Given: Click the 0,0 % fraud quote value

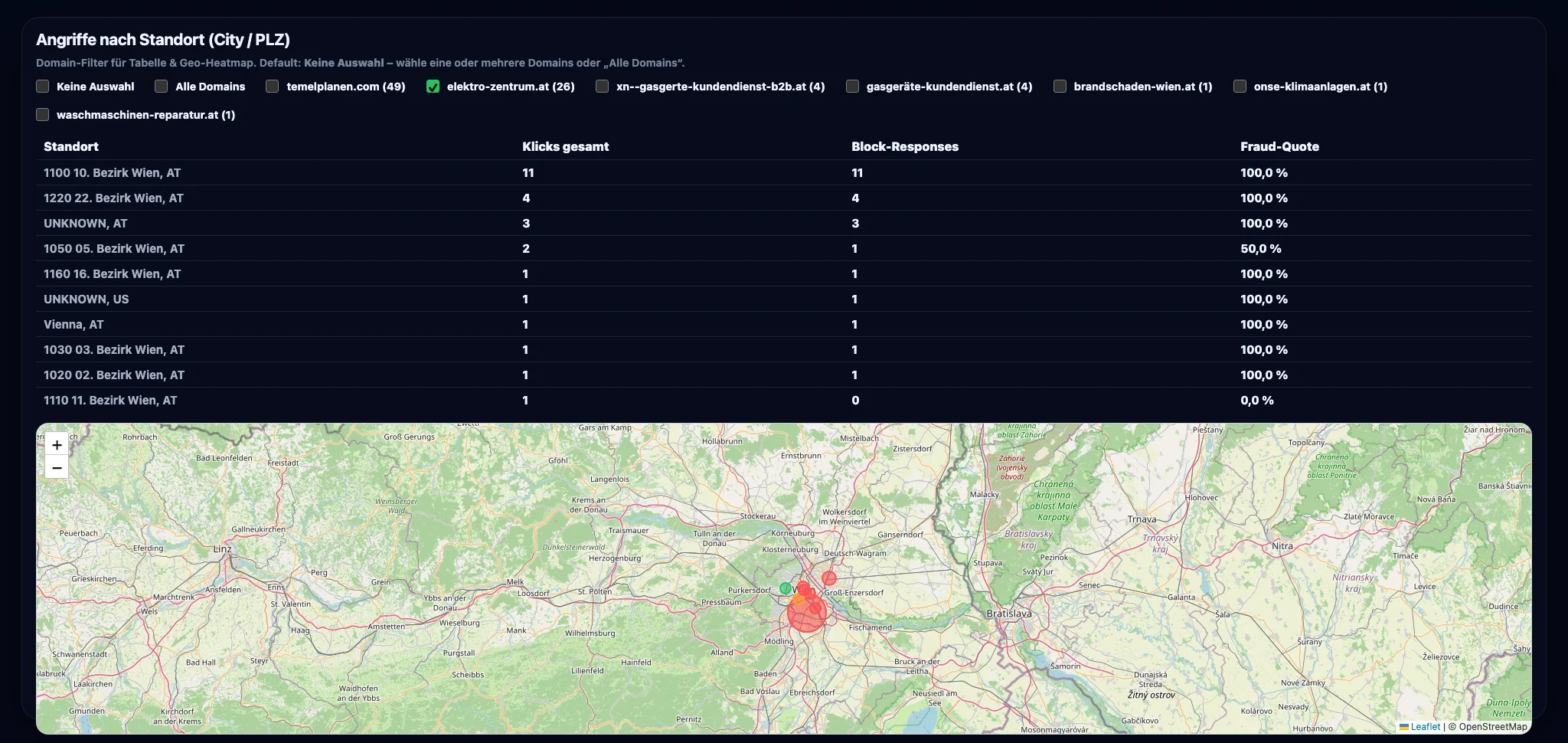Looking at the screenshot, I should click(x=1257, y=400).
